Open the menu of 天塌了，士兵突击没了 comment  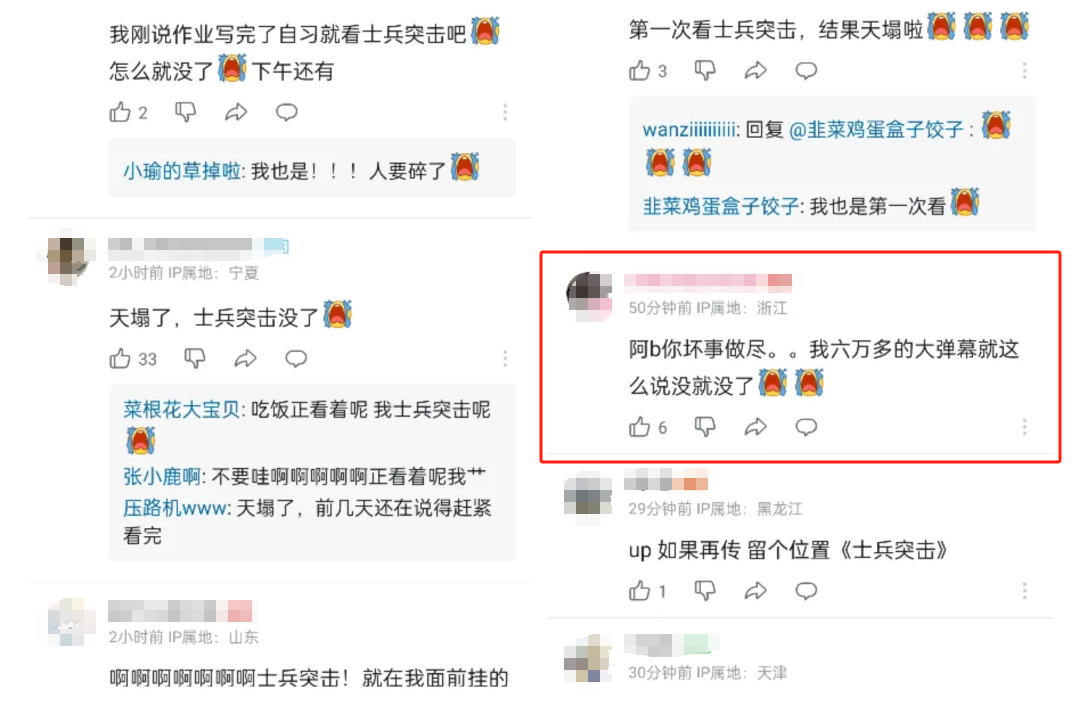pyautogui.click(x=505, y=358)
